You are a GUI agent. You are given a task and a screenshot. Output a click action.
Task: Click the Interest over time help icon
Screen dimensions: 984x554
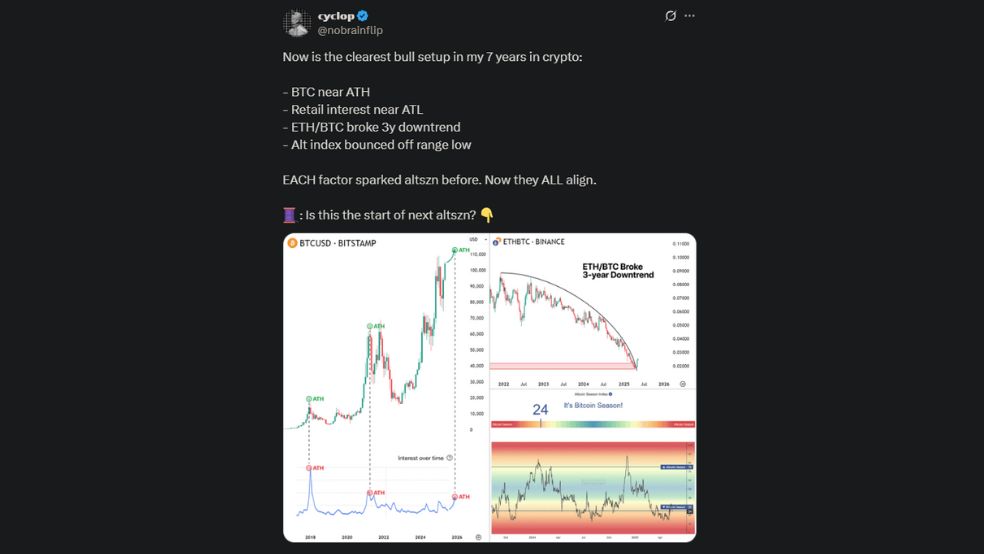[x=449, y=458]
